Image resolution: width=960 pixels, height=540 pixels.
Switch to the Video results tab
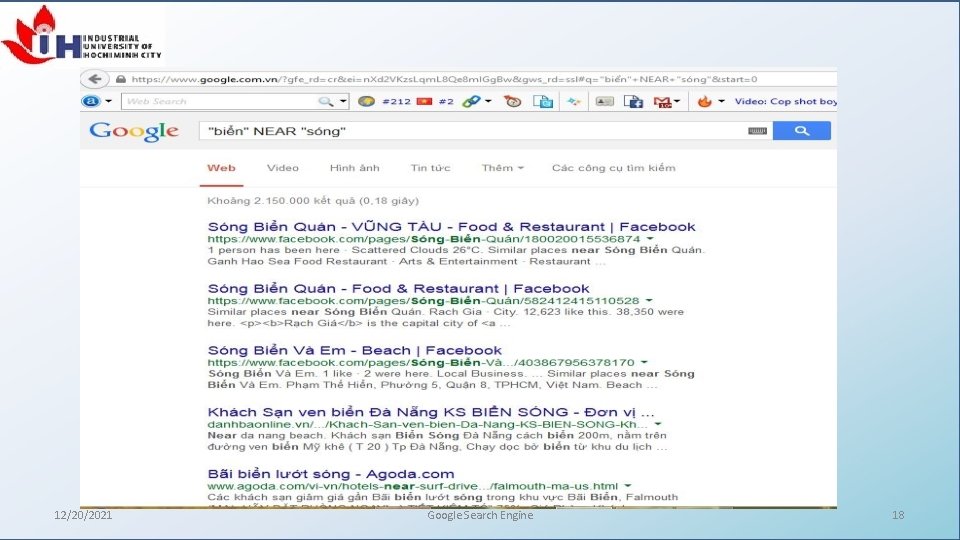(283, 168)
